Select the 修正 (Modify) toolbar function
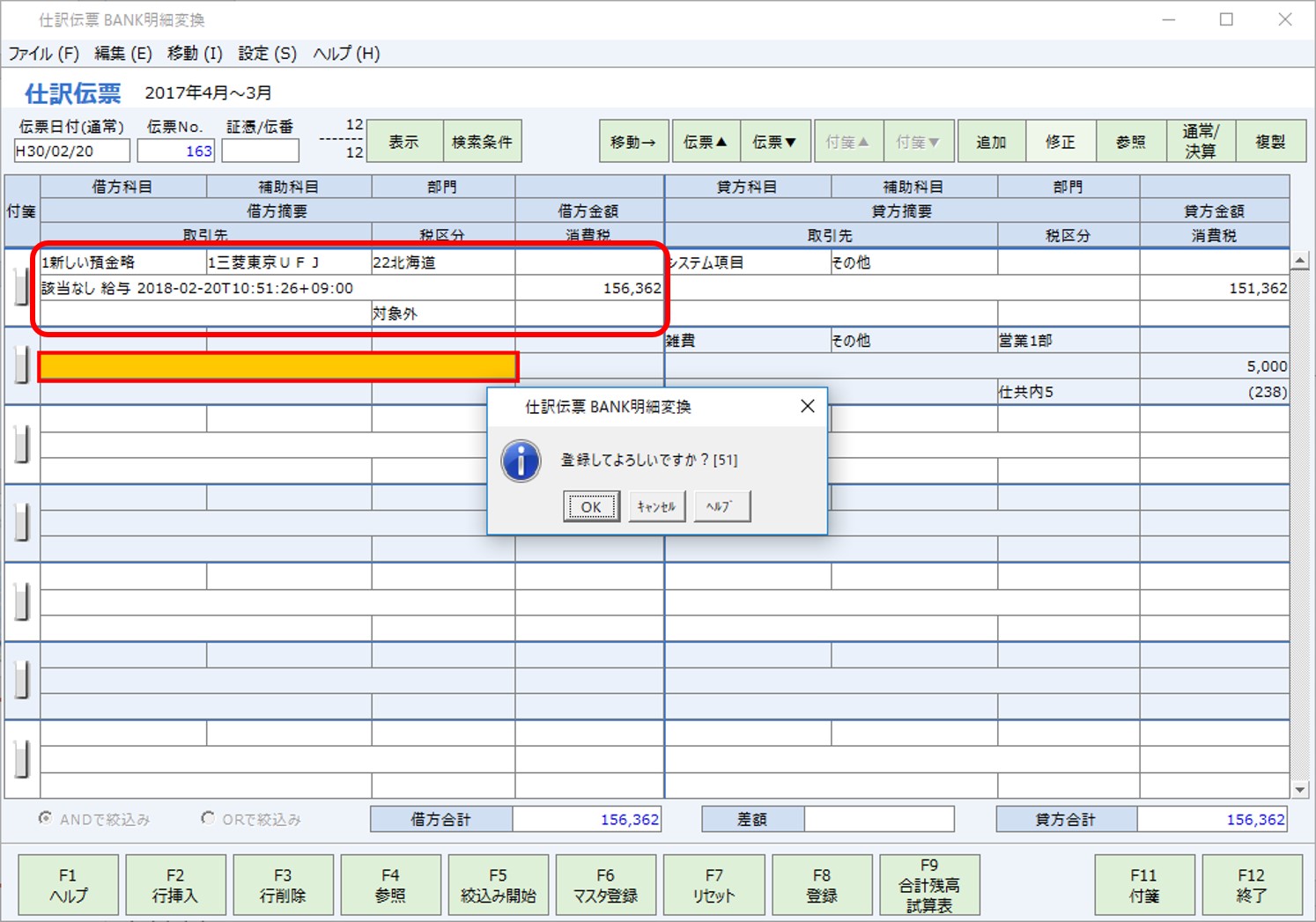This screenshot has height=922, width=1316. coord(1061,141)
